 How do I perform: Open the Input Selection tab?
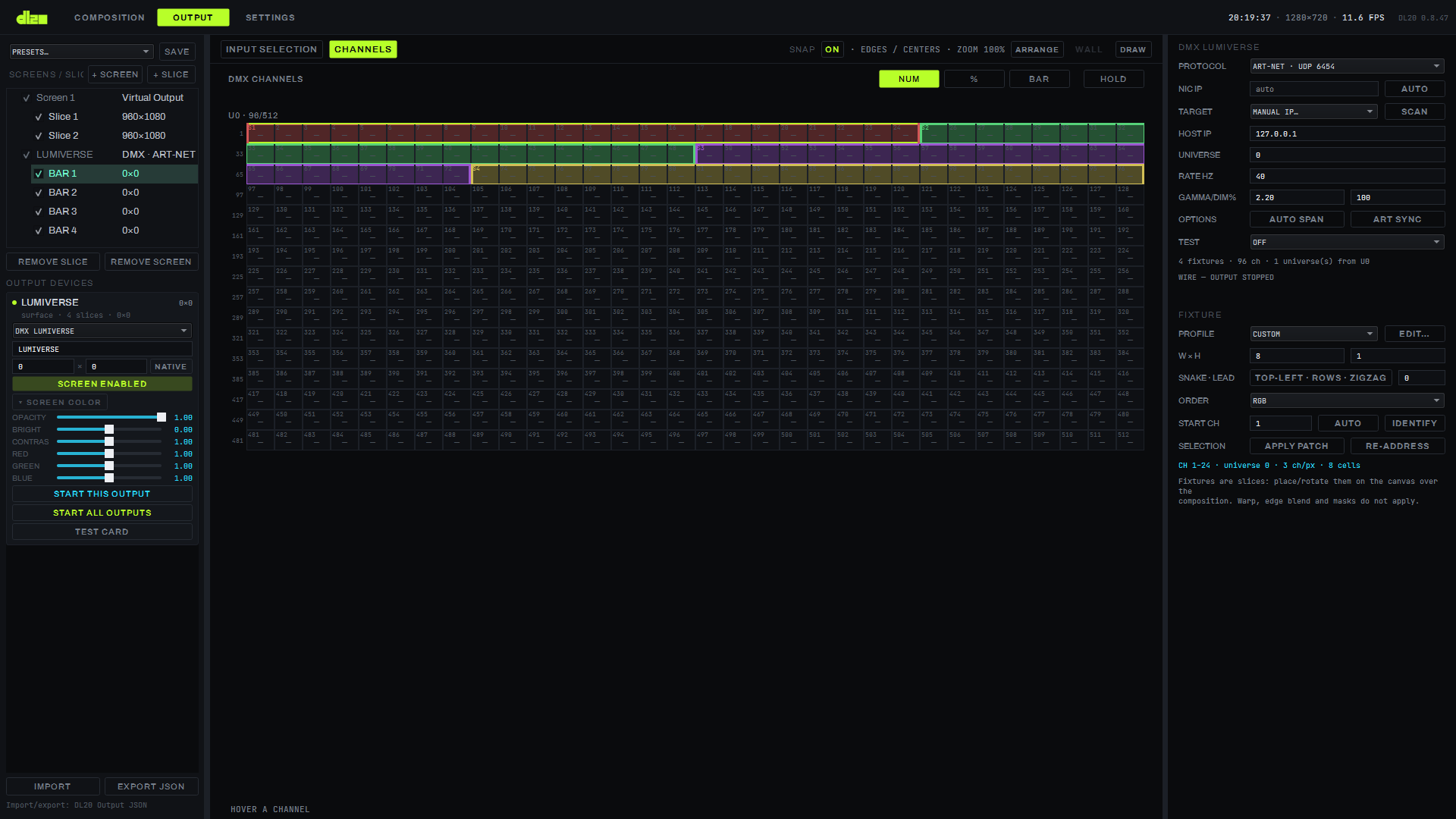tap(271, 49)
